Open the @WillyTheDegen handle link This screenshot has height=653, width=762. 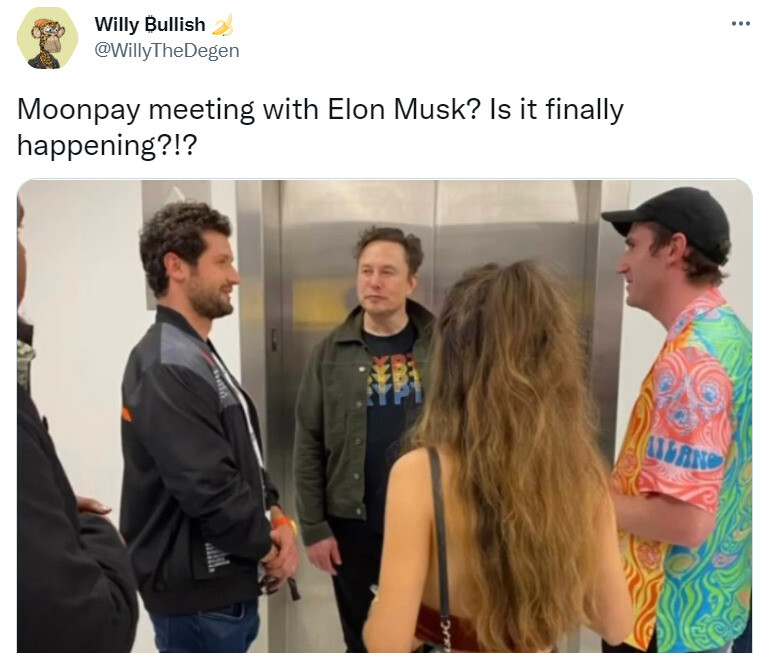click(x=167, y=50)
